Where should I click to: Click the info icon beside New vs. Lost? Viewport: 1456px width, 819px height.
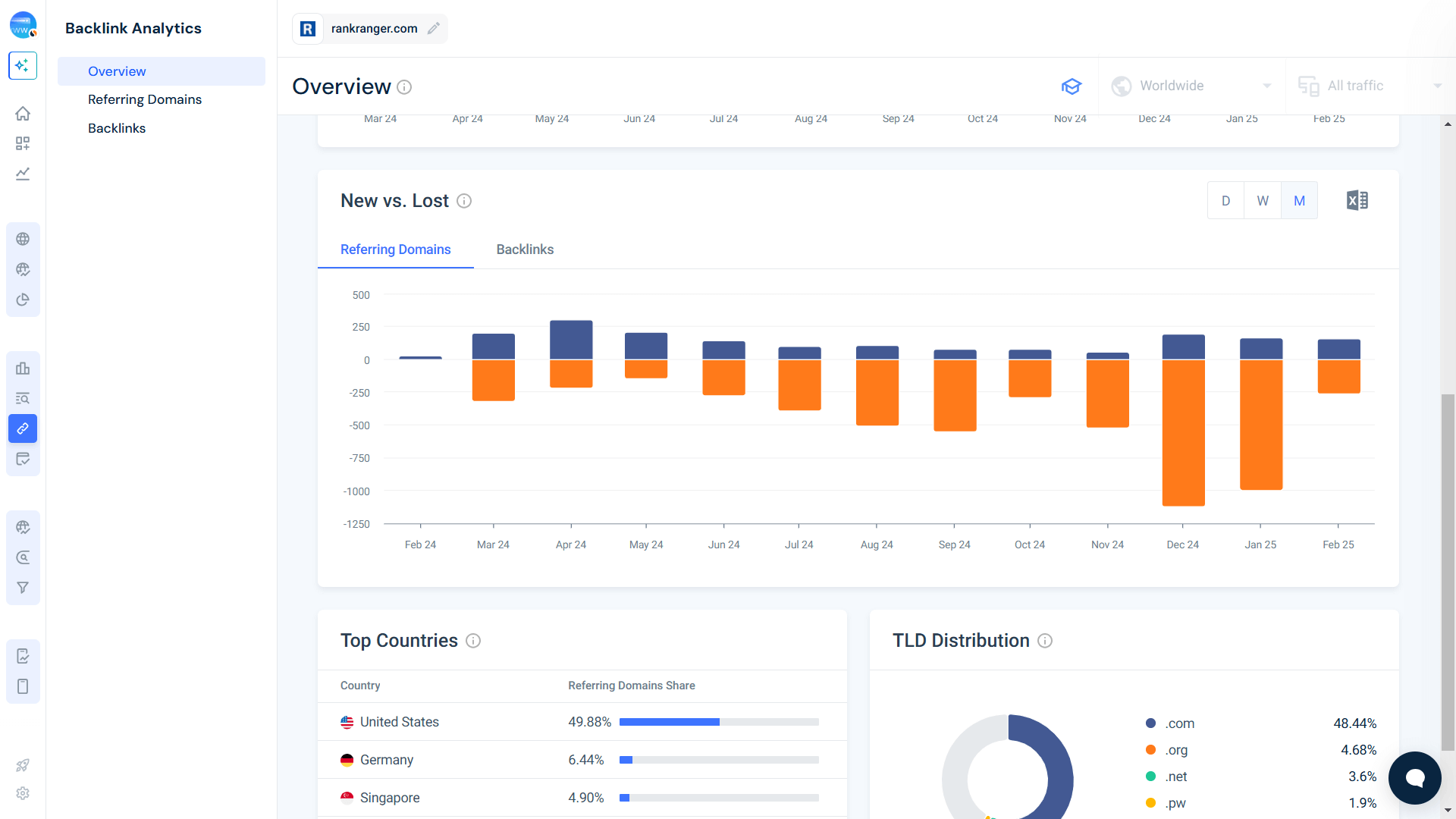point(464,201)
